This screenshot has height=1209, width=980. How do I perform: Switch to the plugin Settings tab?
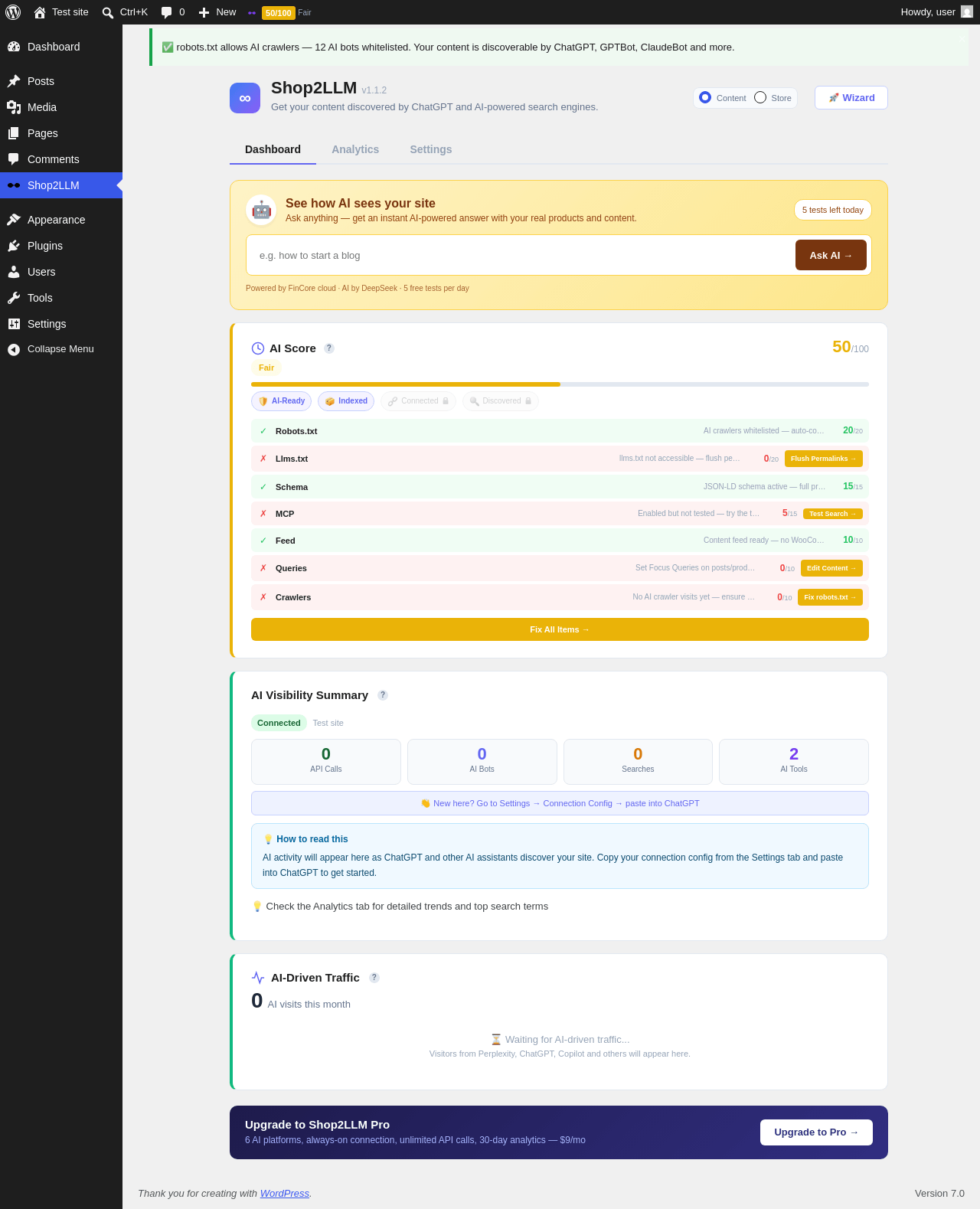431,149
